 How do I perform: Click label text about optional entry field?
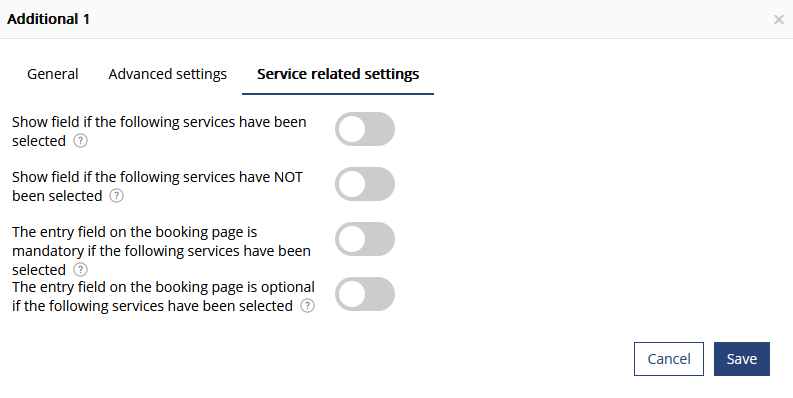pos(163,296)
